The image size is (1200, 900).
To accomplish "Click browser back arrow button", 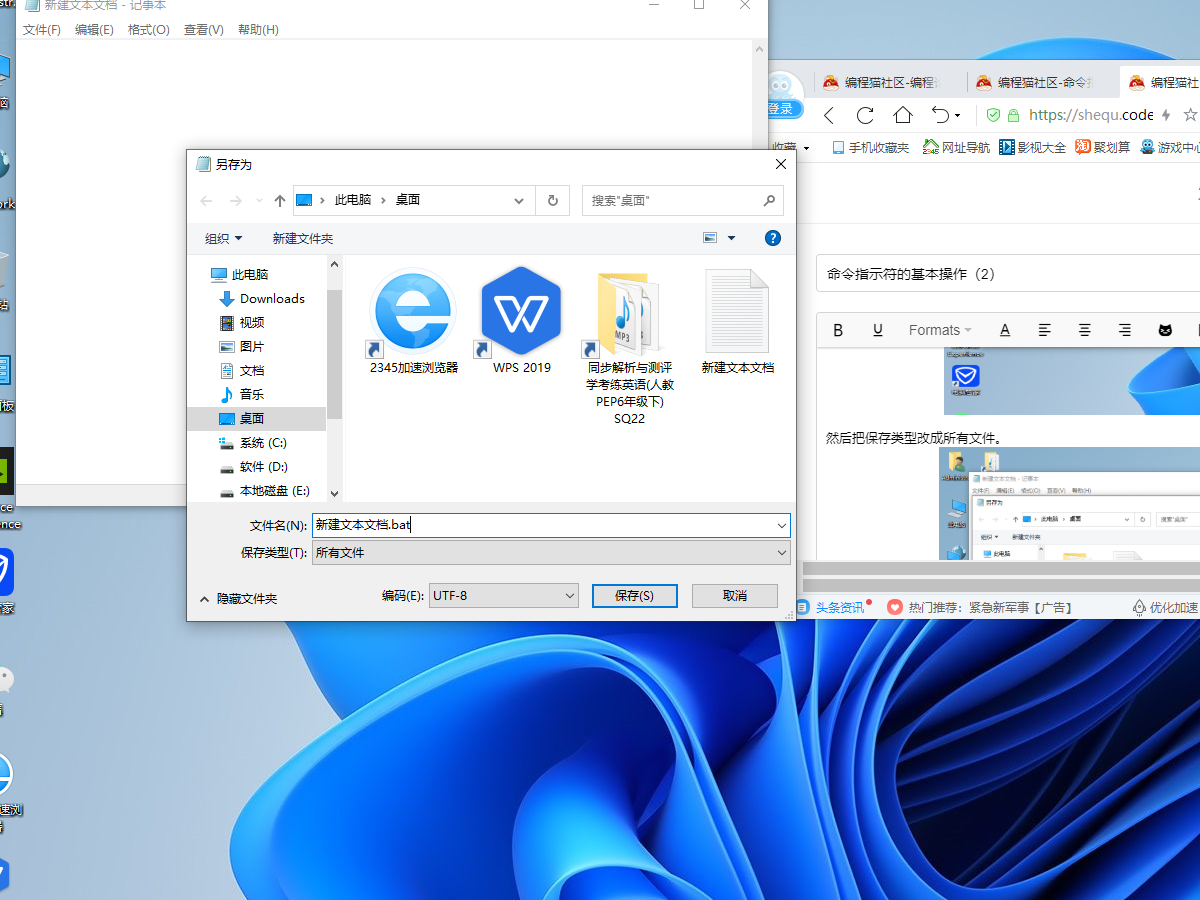I will (829, 115).
